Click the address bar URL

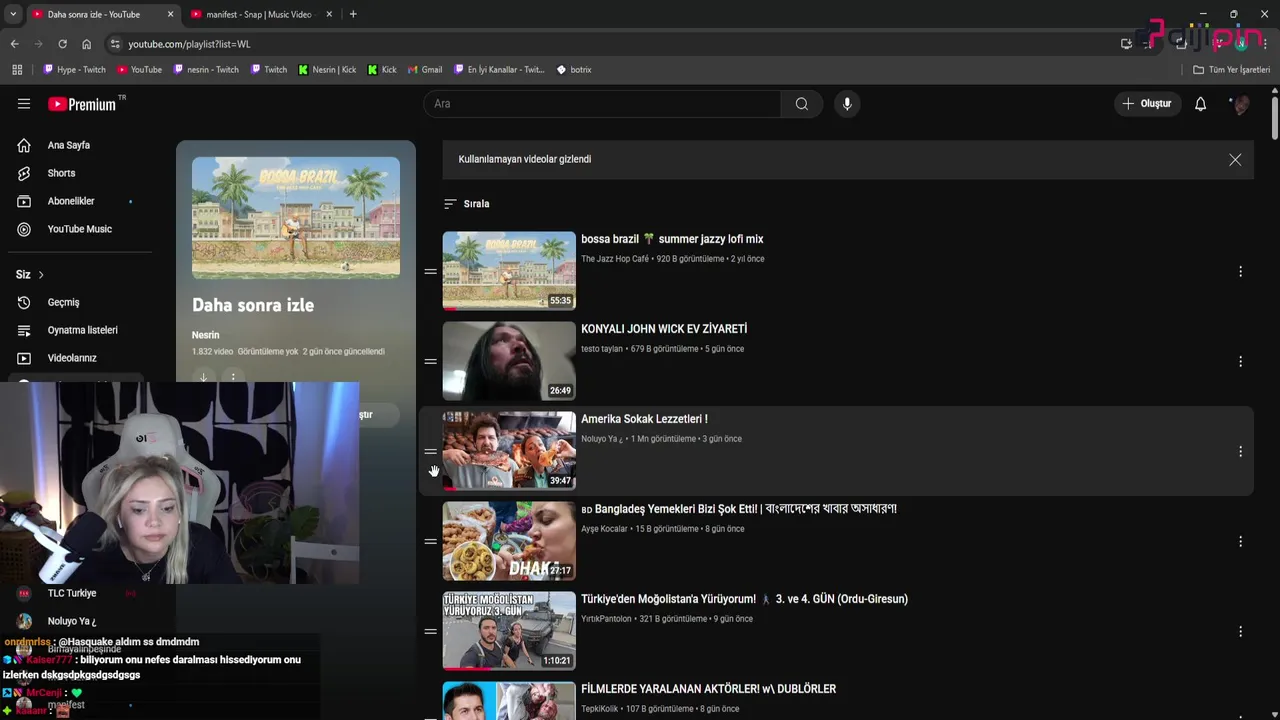[x=189, y=44]
